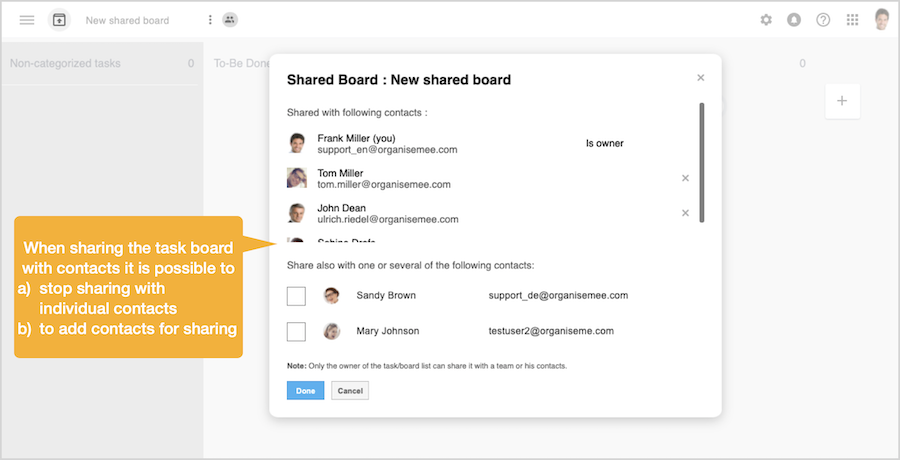Click 'Shared Board : New shared board' heading
This screenshot has width=900, height=460.
pyautogui.click(x=399, y=80)
